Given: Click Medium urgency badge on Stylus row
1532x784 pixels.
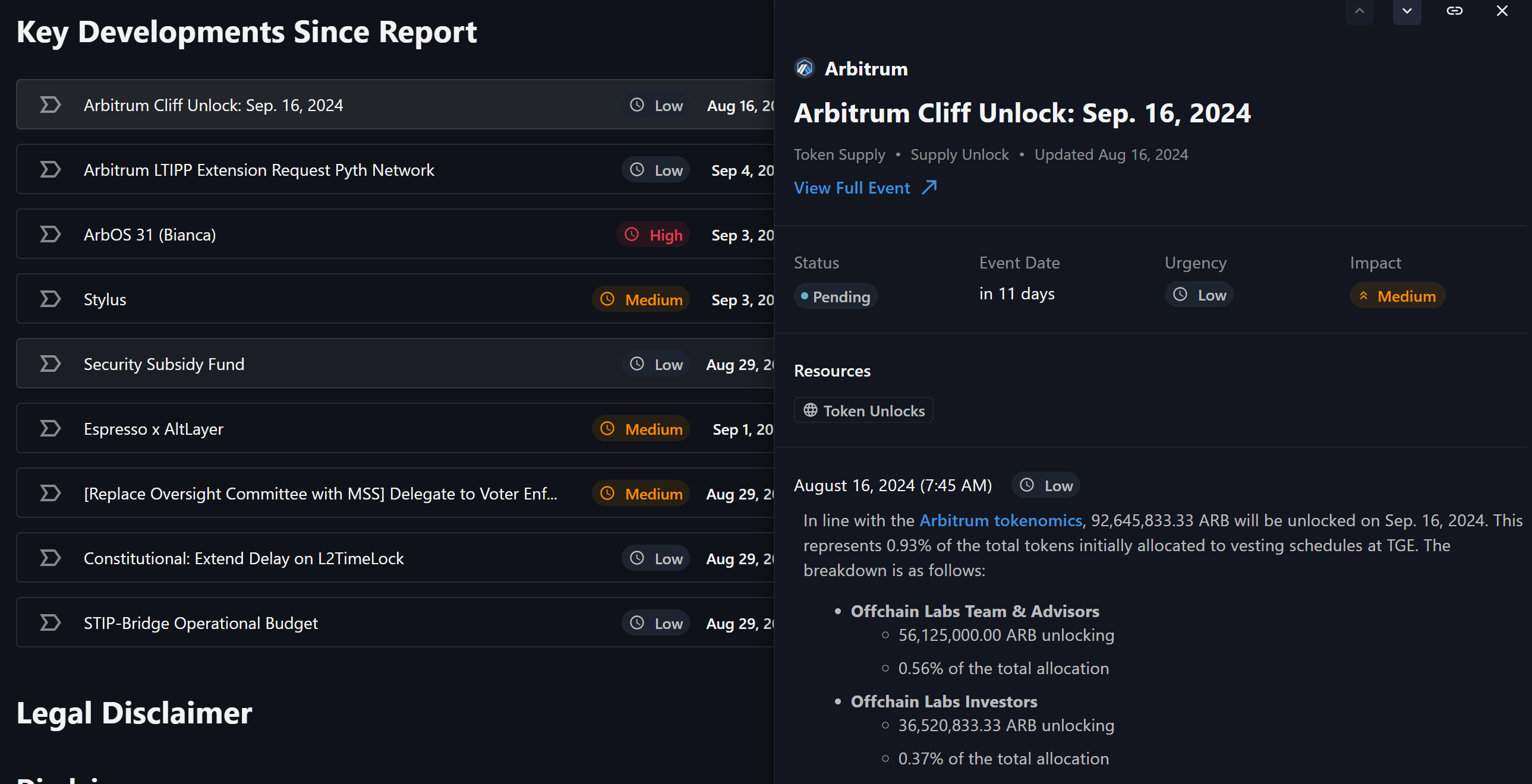Looking at the screenshot, I should pos(641,299).
